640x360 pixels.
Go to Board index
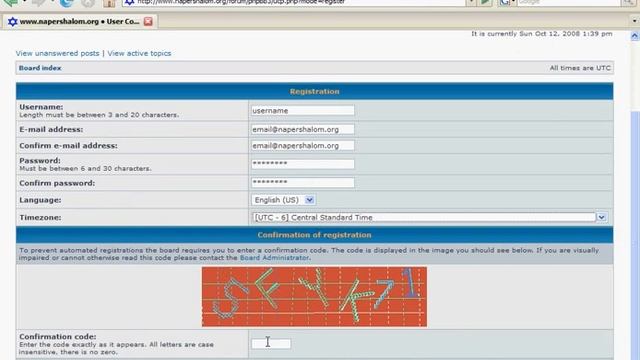coord(40,68)
